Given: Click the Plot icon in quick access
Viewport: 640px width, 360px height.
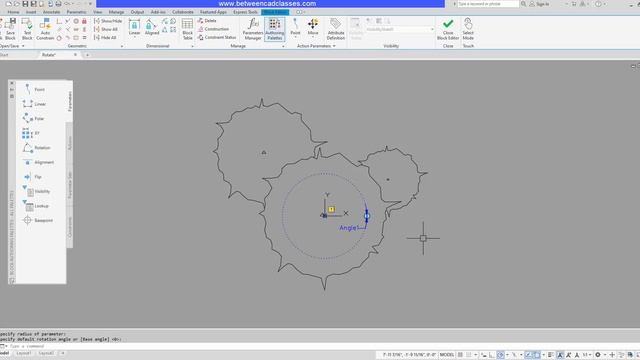Looking at the screenshot, I should click(58, 4).
